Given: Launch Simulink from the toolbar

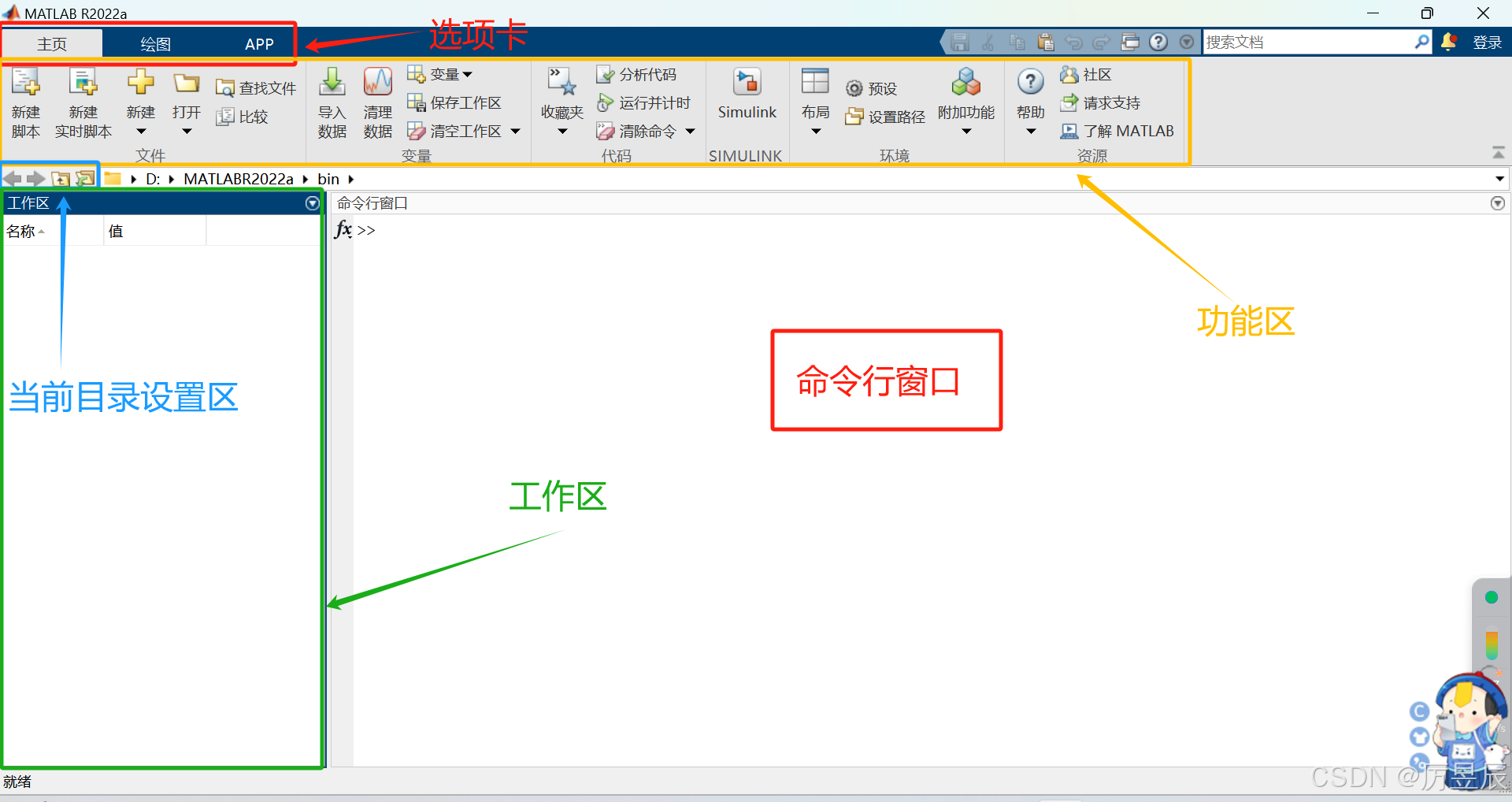Looking at the screenshot, I should click(x=747, y=93).
